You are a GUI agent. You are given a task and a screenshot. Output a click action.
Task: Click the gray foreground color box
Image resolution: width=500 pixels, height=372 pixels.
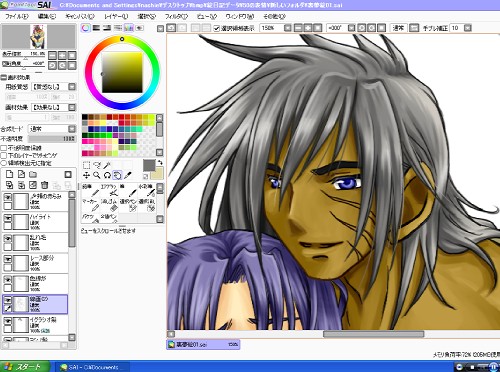click(x=149, y=165)
